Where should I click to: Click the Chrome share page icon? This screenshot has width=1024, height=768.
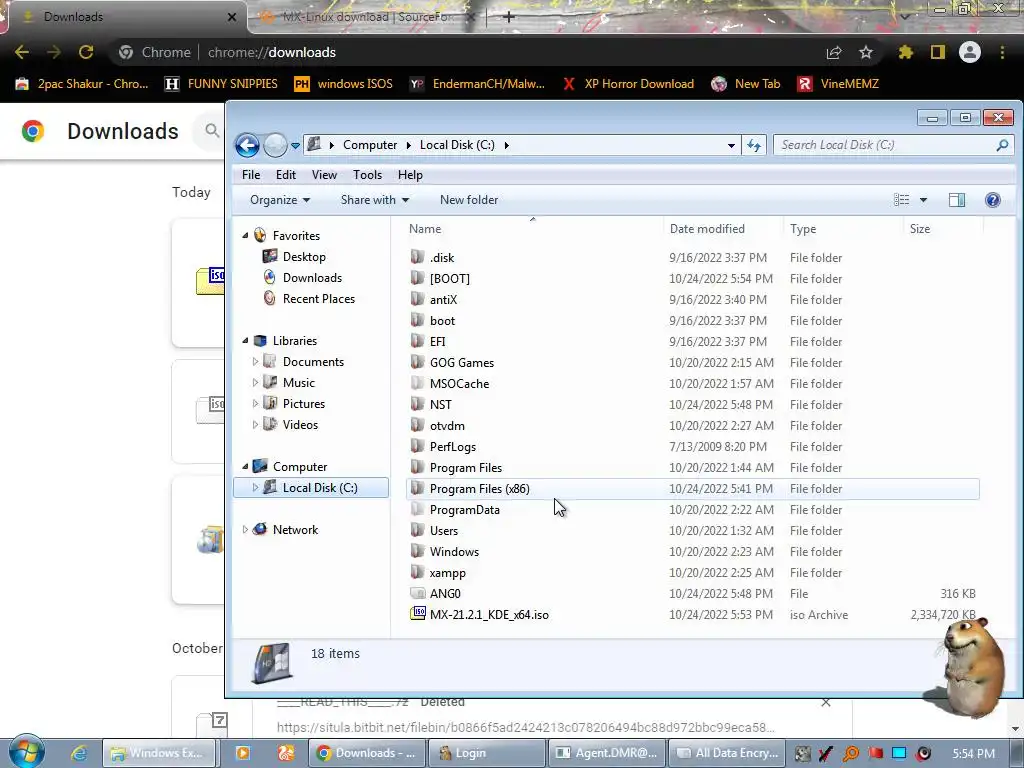pyautogui.click(x=834, y=52)
